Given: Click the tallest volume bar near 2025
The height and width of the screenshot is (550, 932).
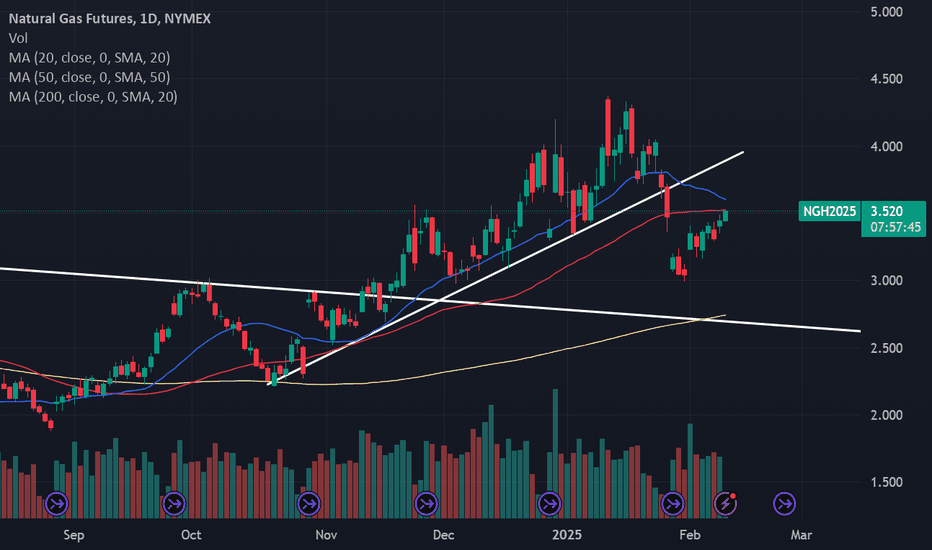Looking at the screenshot, I should tap(555, 453).
